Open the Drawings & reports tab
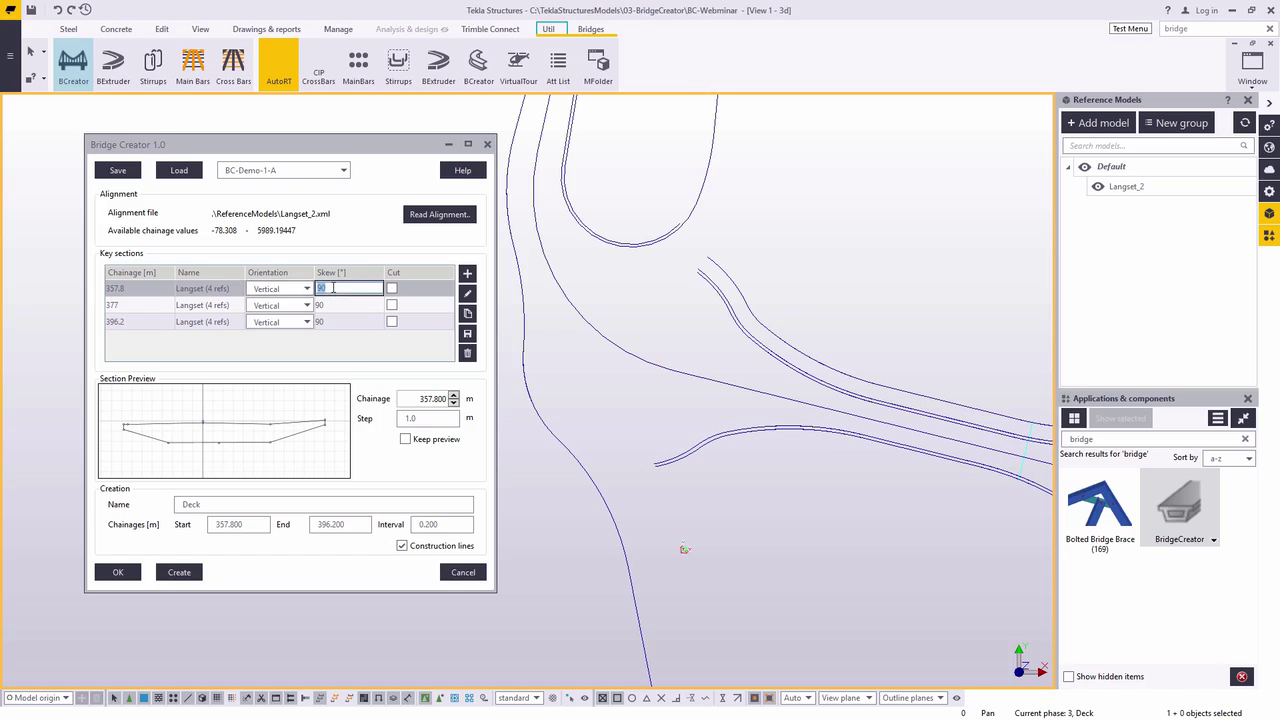Screen dimensions: 1280x720 (x=266, y=29)
